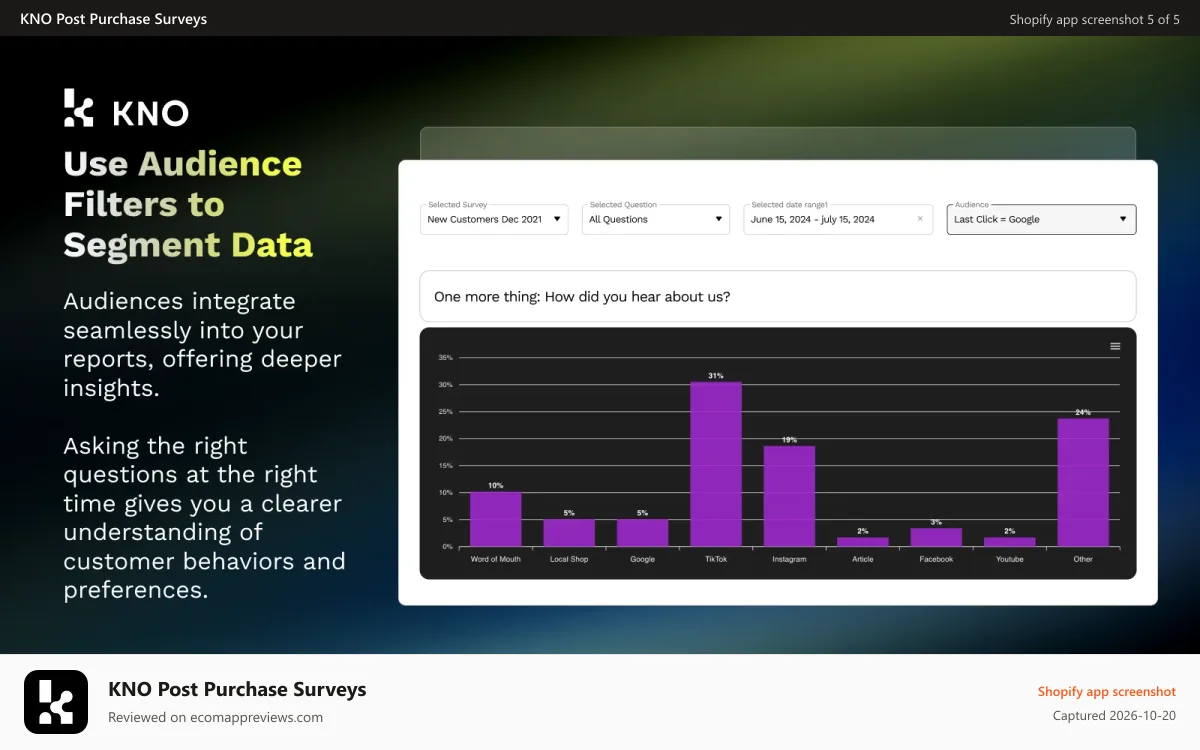Open the Selected Survey dropdown
Viewport: 1200px width, 750px height.
(x=494, y=219)
